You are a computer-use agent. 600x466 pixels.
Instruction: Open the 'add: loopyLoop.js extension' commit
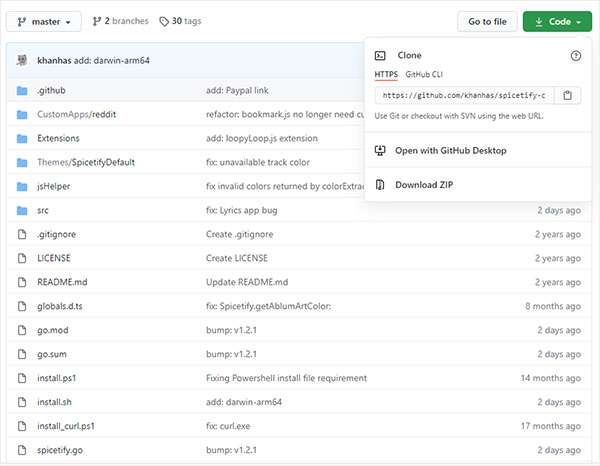262,138
